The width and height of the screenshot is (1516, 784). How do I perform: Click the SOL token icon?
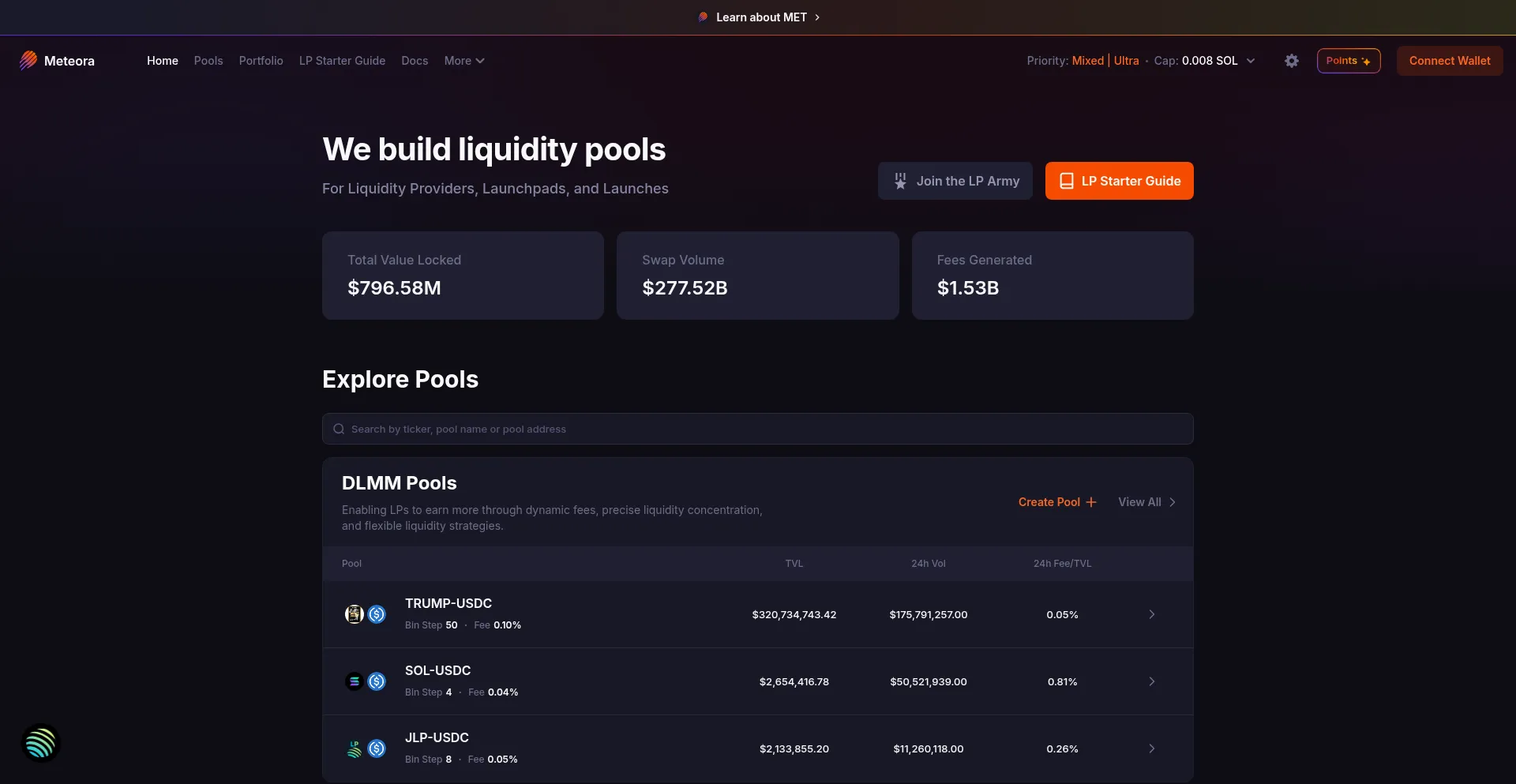click(x=355, y=681)
